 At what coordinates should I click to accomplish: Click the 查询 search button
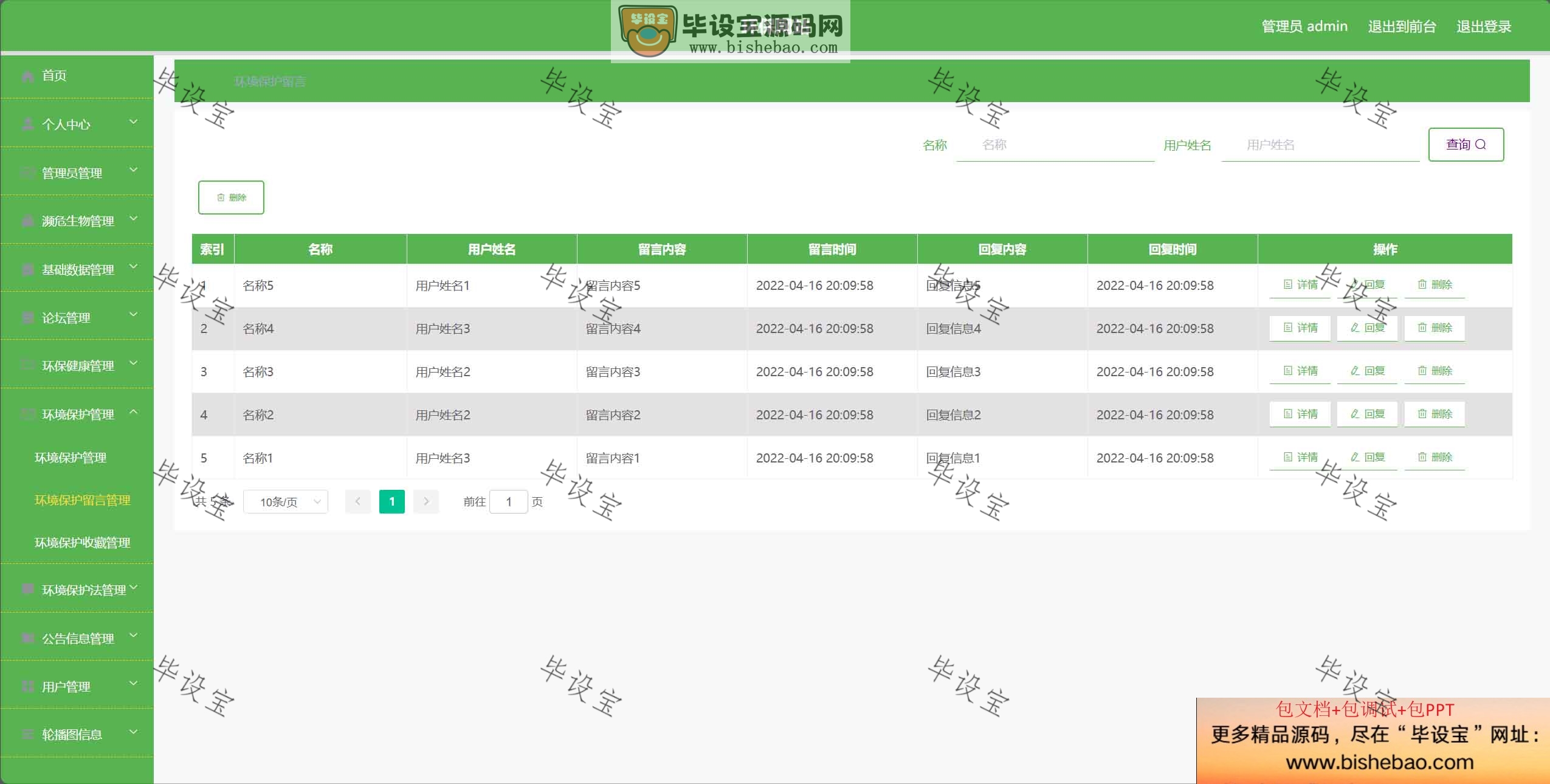coord(1466,145)
